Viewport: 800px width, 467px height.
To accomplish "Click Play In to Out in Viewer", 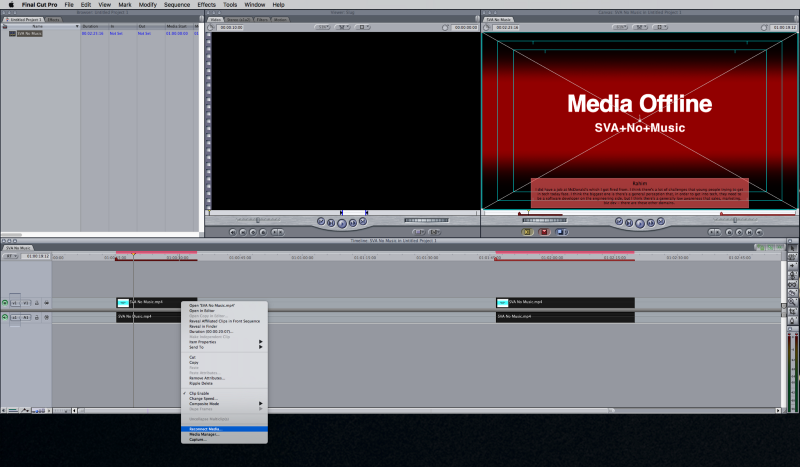I will point(331,223).
